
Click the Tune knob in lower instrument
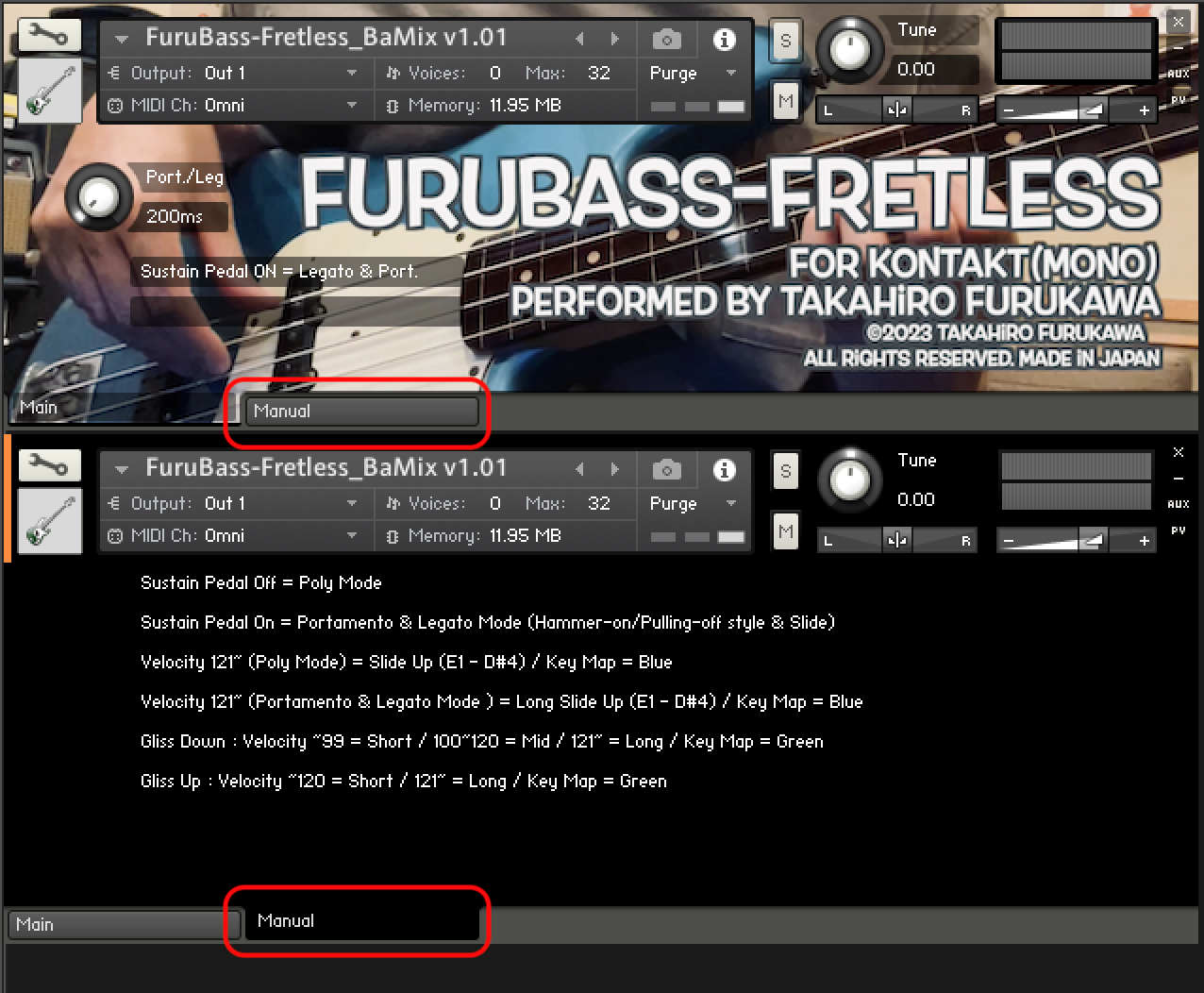click(x=848, y=480)
